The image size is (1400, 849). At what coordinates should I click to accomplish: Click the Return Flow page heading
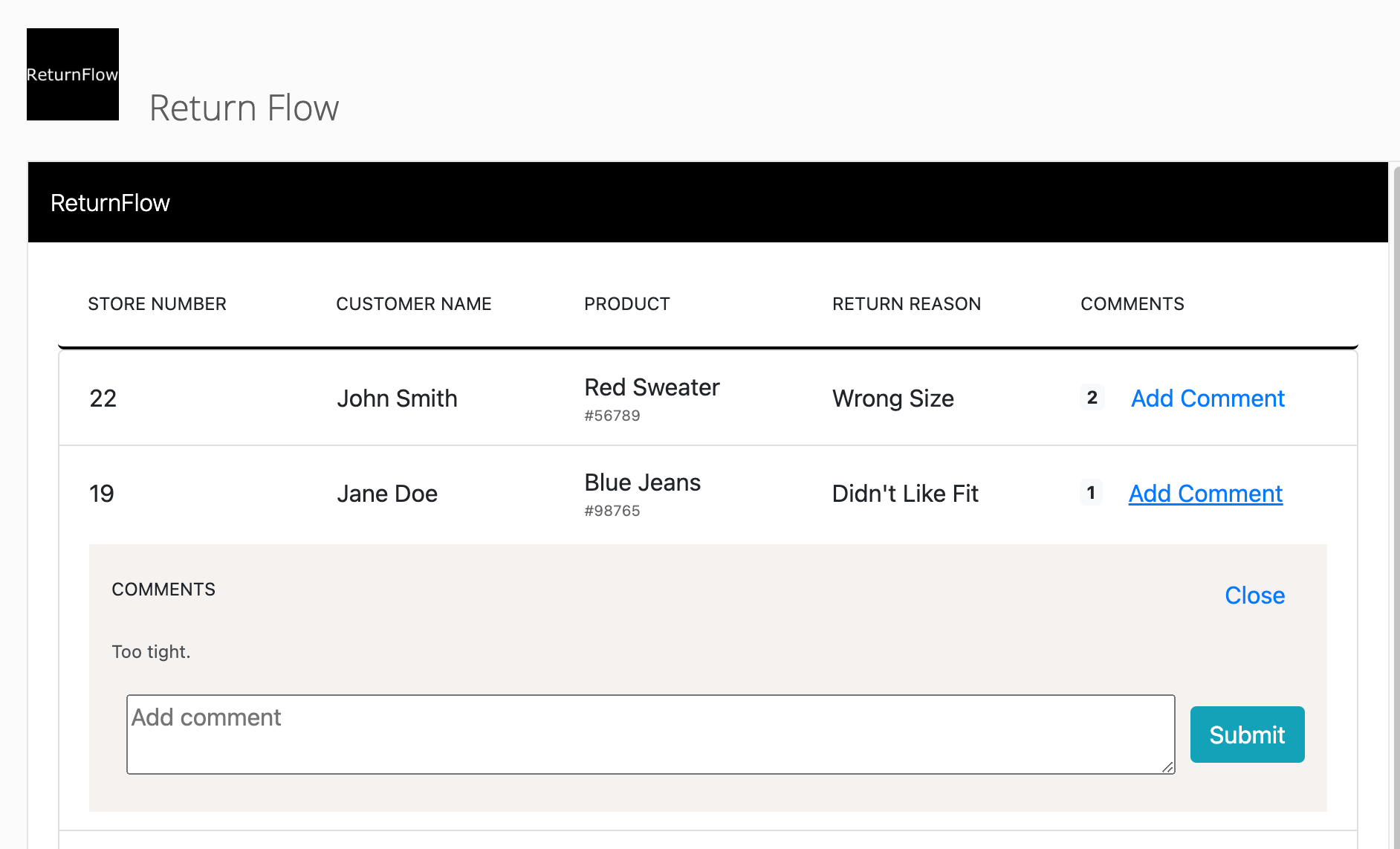(x=244, y=108)
